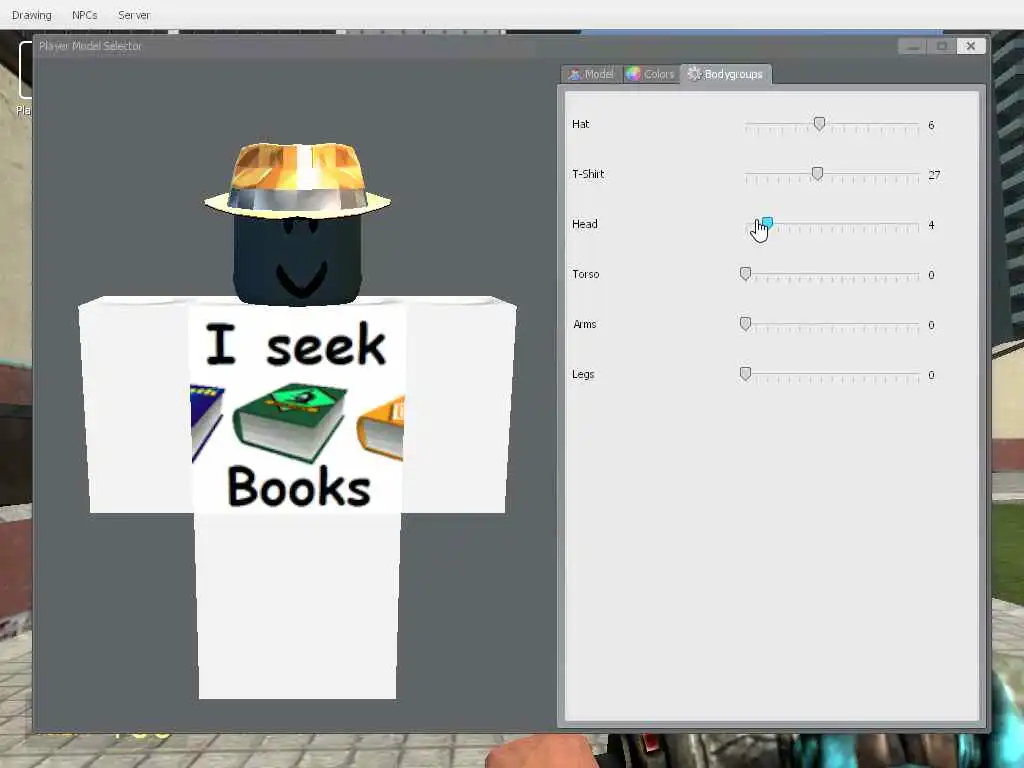Click the Legs value 0

coord(931,376)
